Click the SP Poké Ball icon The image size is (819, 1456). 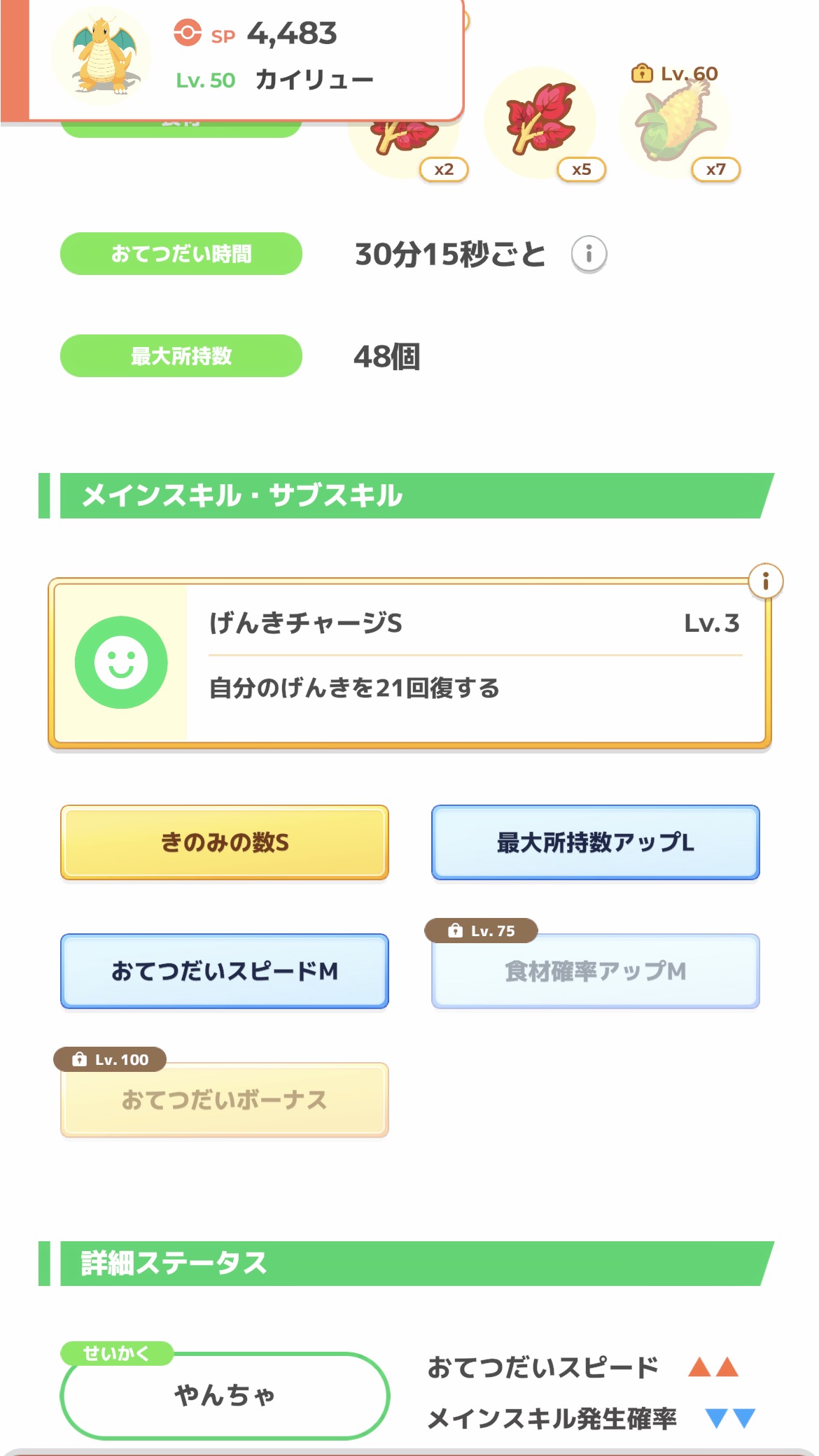coord(187,33)
